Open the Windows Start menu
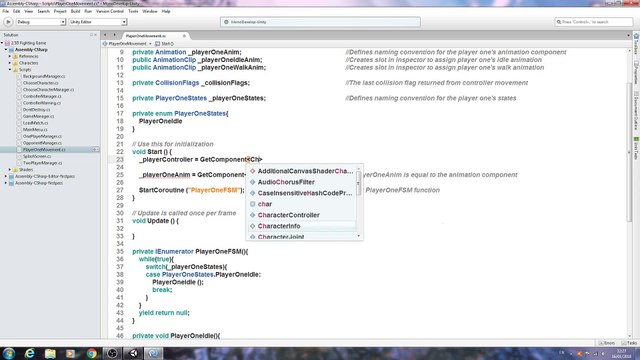Screen dimensions: 640x360 point(9,353)
